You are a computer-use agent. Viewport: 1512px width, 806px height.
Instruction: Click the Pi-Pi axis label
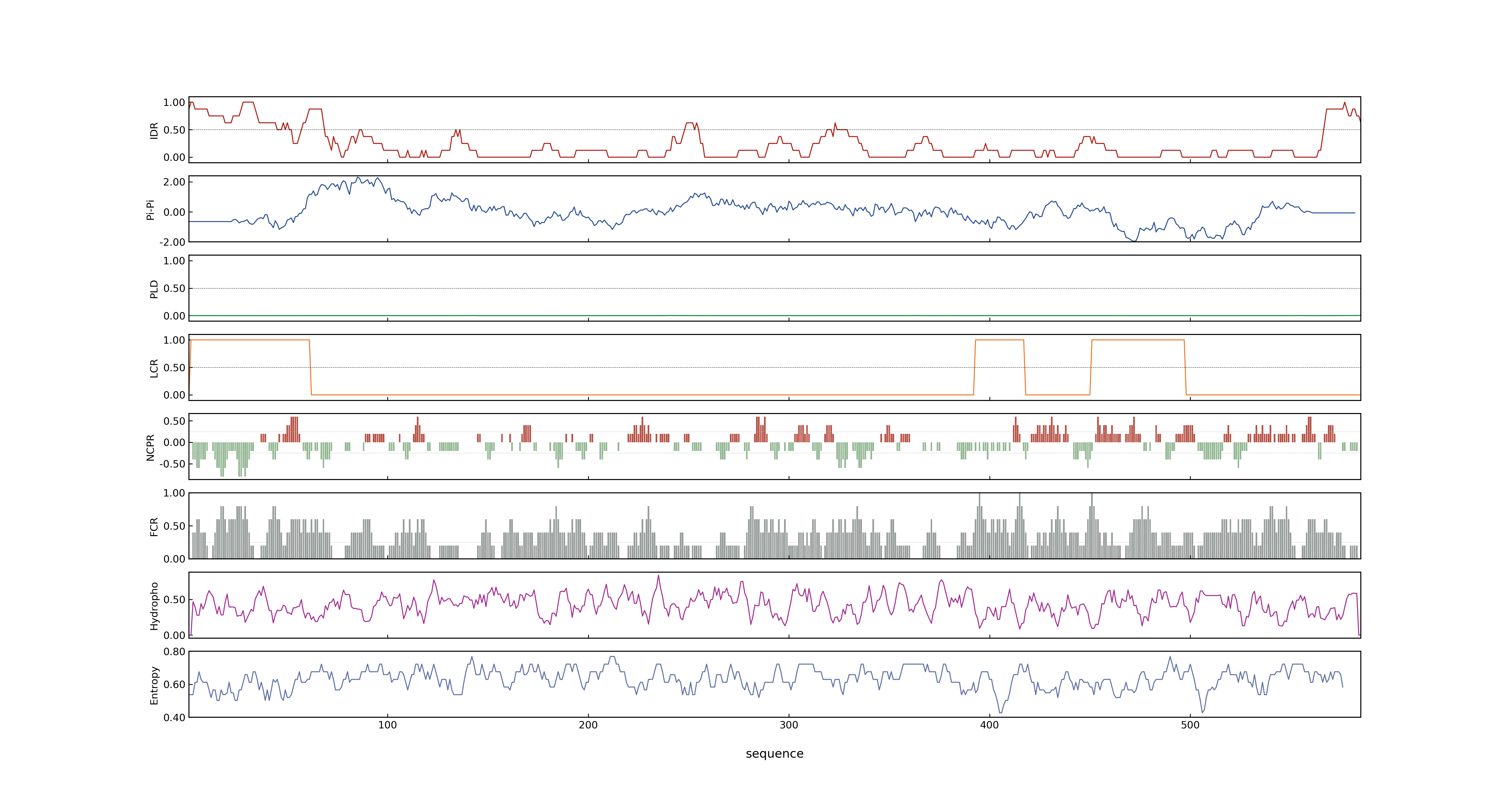[150, 210]
